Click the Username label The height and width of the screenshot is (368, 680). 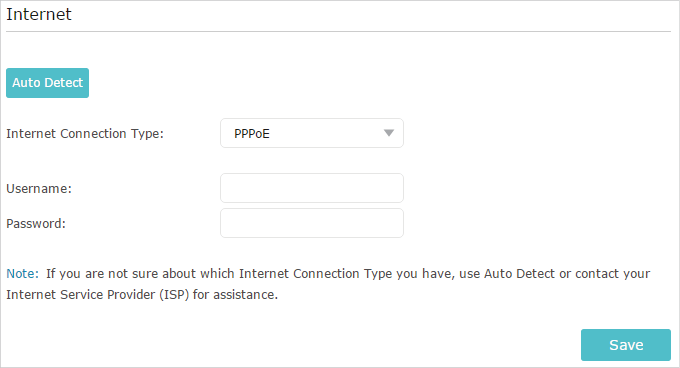(x=39, y=189)
